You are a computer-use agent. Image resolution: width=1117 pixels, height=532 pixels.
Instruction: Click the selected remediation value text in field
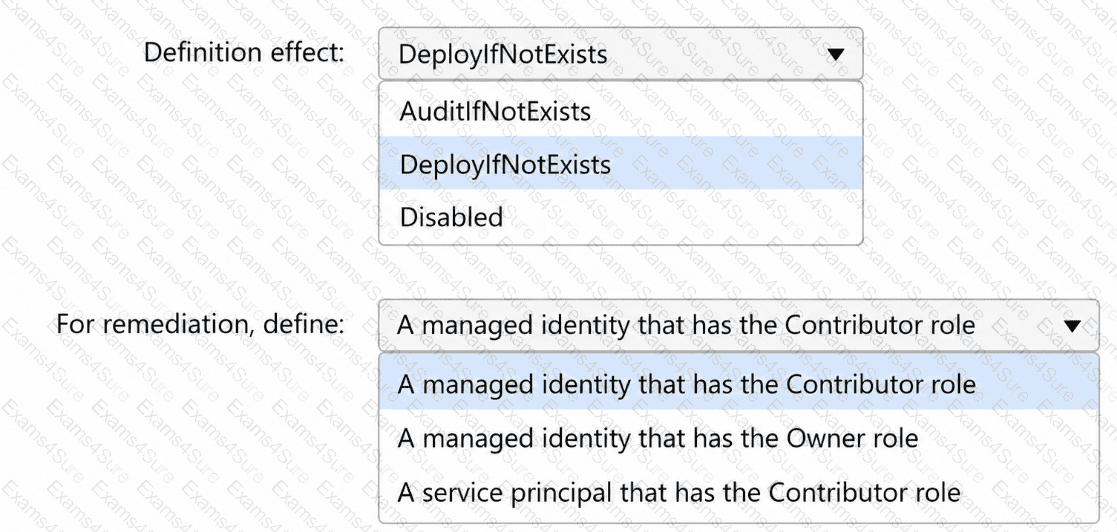tap(686, 325)
